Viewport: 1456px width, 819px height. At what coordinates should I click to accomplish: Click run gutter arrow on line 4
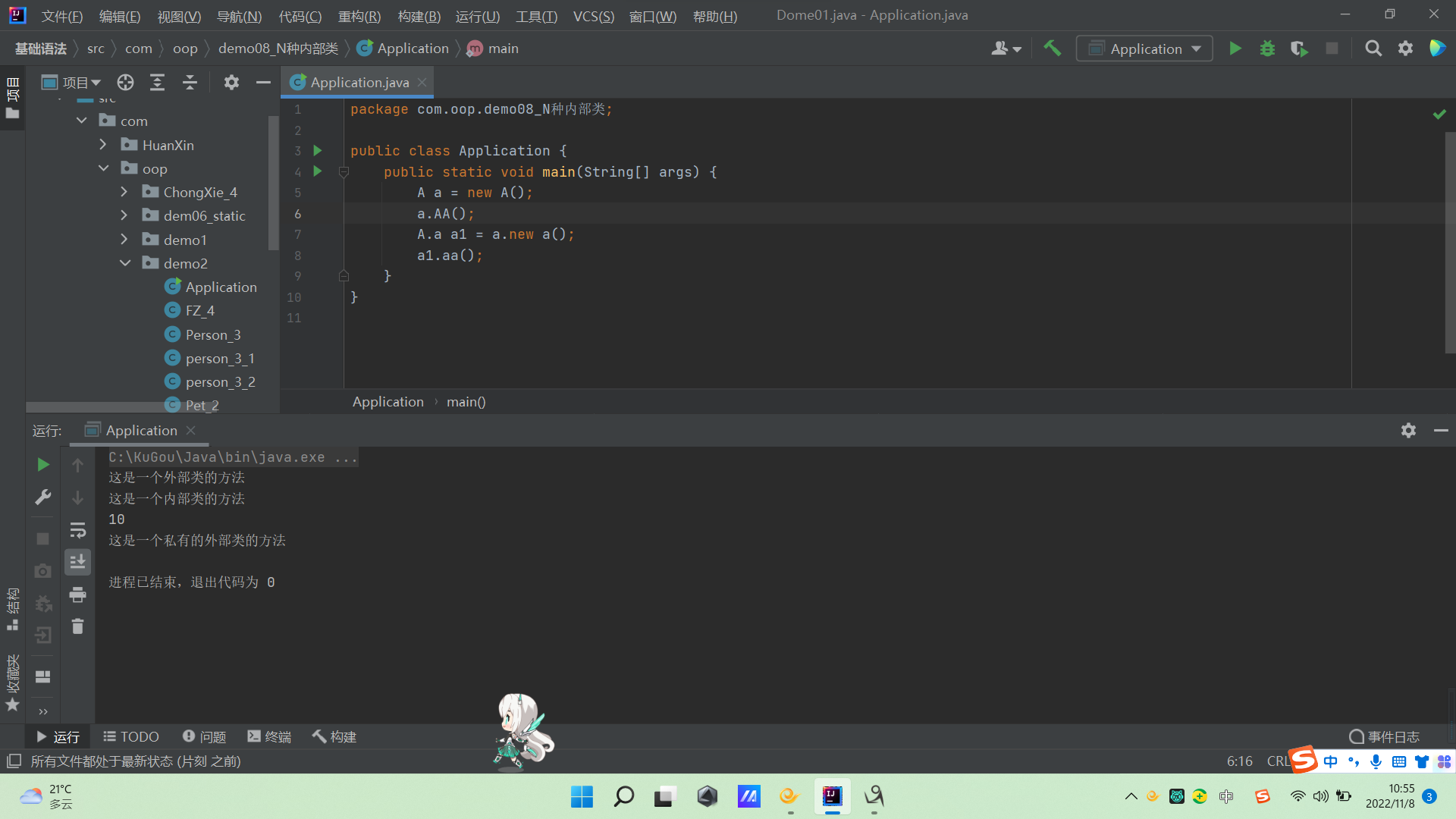(318, 172)
